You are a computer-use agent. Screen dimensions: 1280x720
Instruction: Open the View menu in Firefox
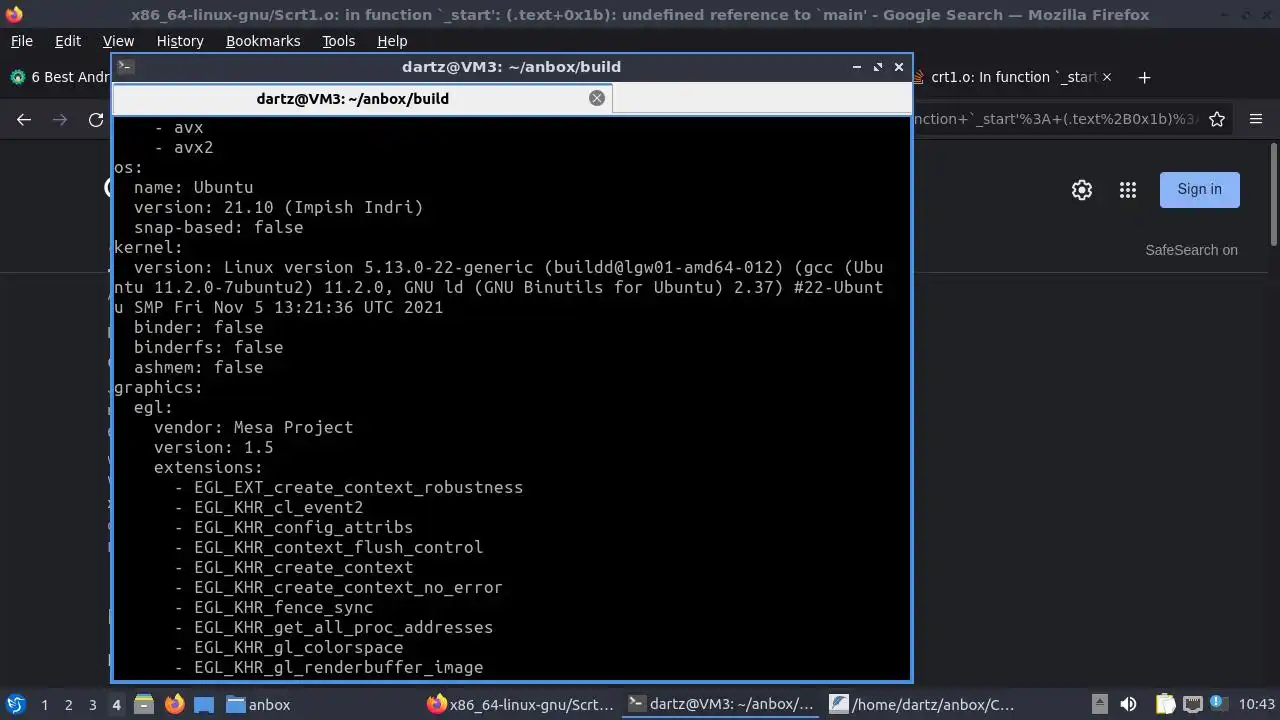118,41
